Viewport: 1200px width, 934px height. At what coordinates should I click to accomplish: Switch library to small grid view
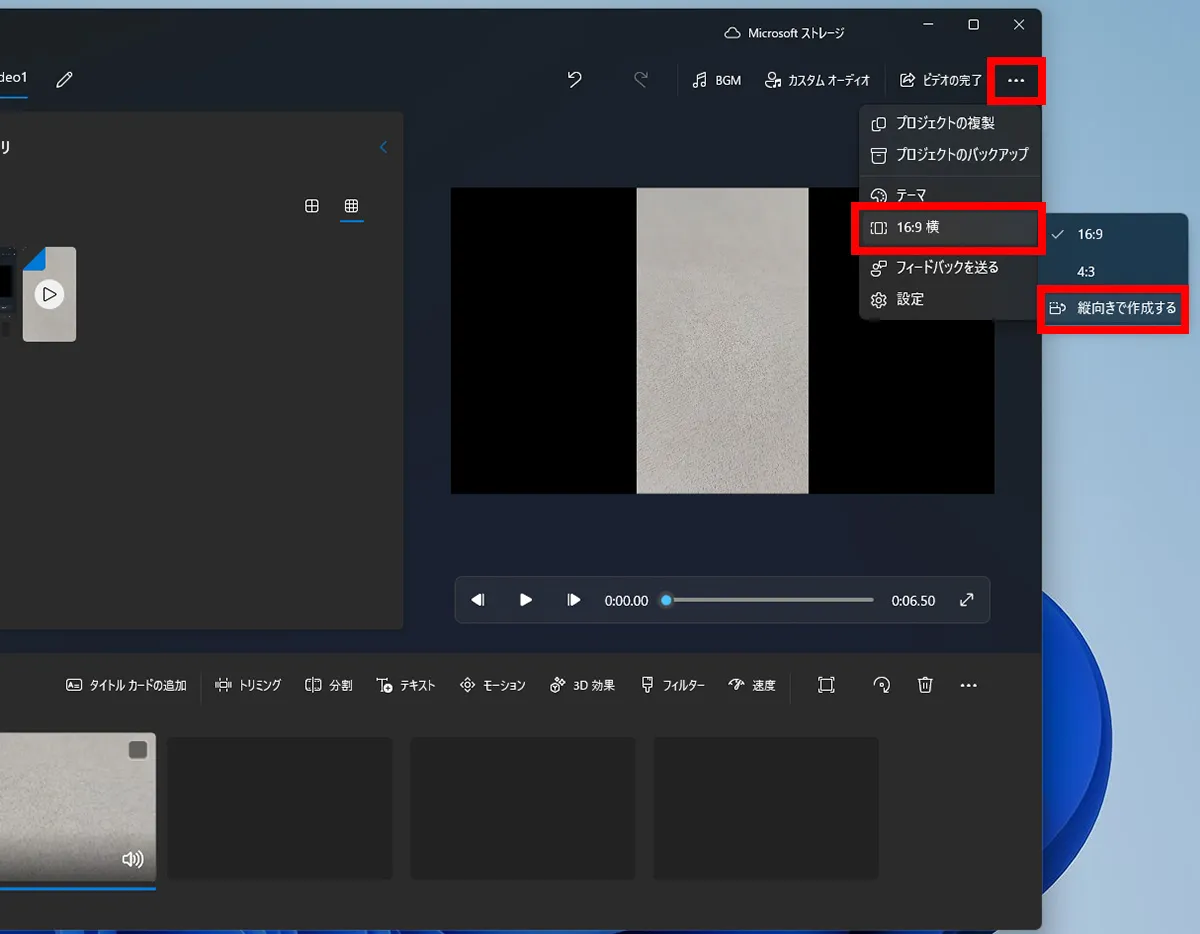click(351, 206)
